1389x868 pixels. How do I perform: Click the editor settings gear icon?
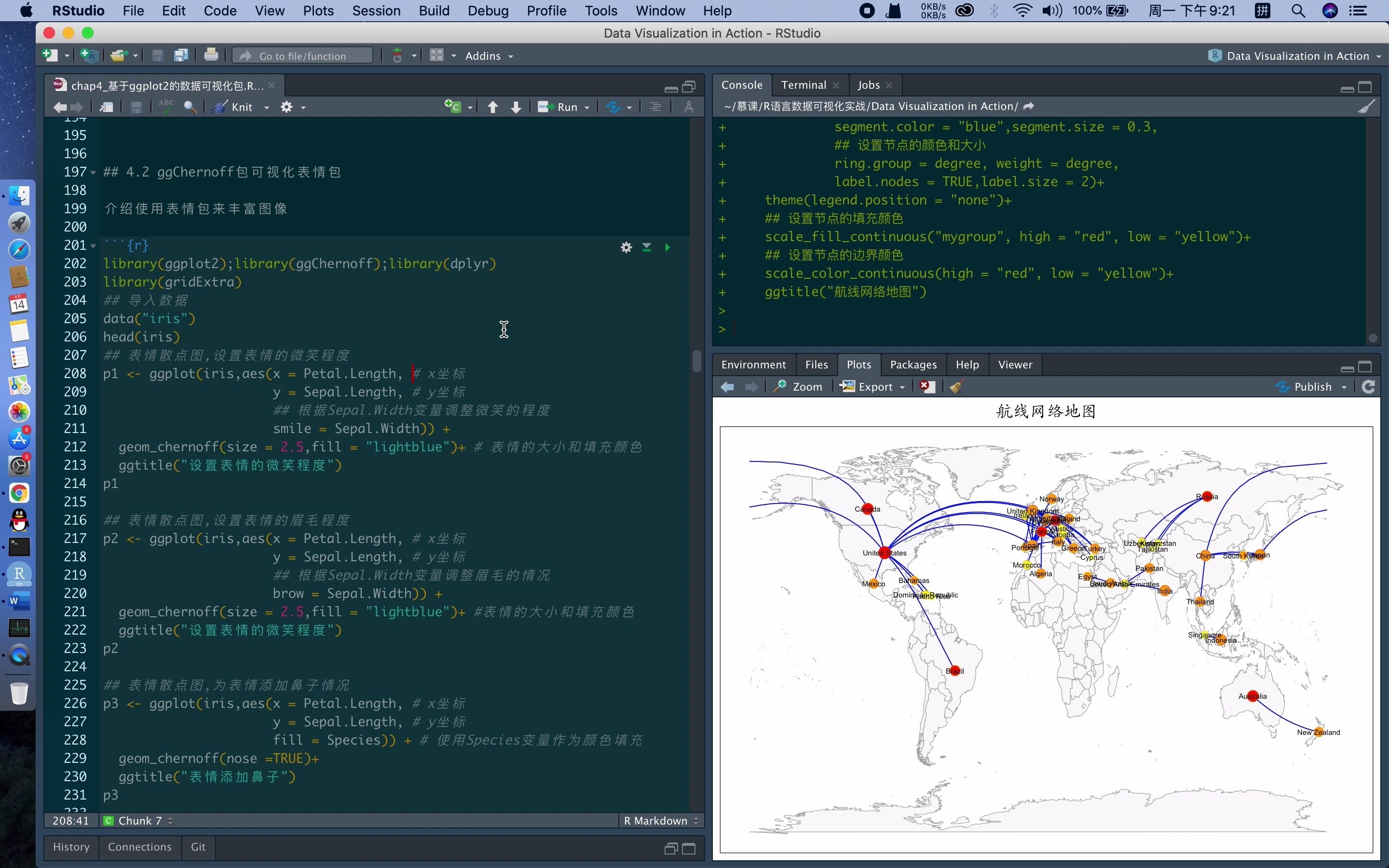coord(286,108)
